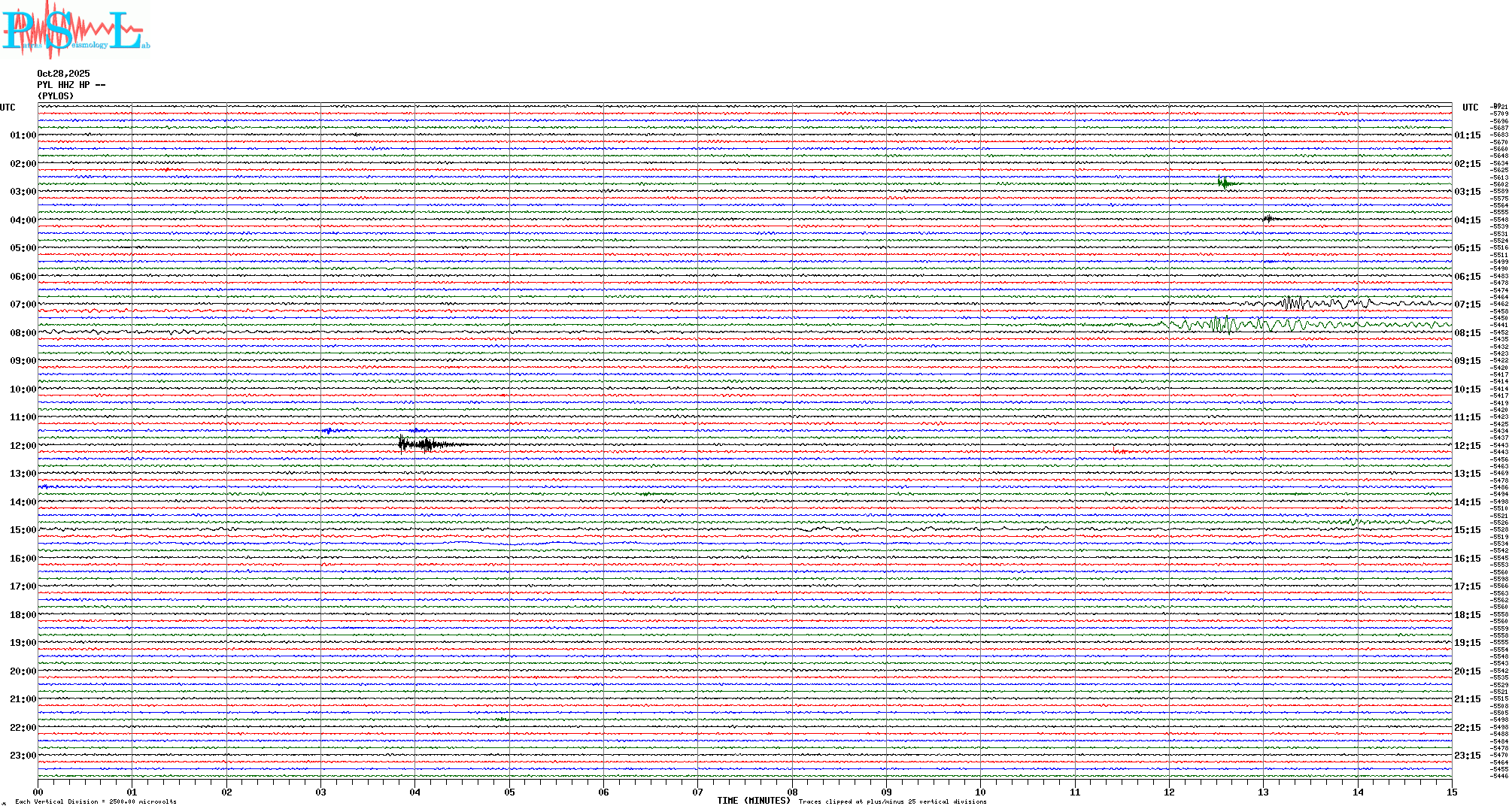Click the green seismic event between 02:15 and 03:15

click(x=1225, y=183)
